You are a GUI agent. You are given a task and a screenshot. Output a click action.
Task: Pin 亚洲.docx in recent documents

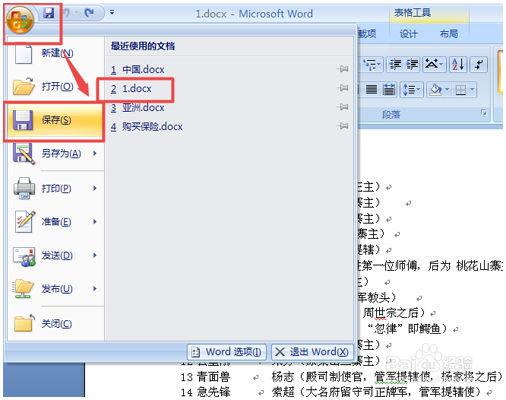tap(344, 107)
